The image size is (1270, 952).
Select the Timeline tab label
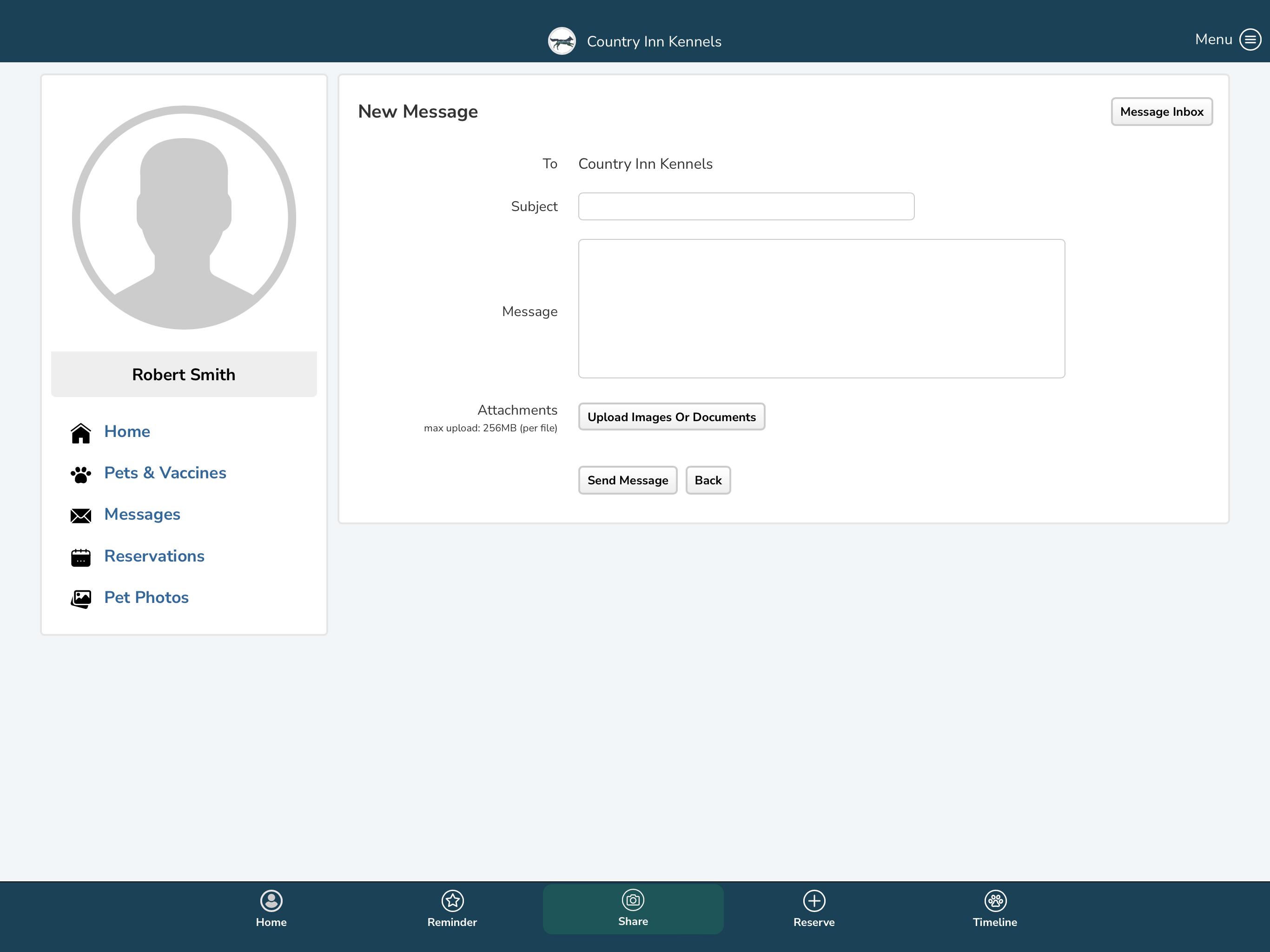(995, 922)
